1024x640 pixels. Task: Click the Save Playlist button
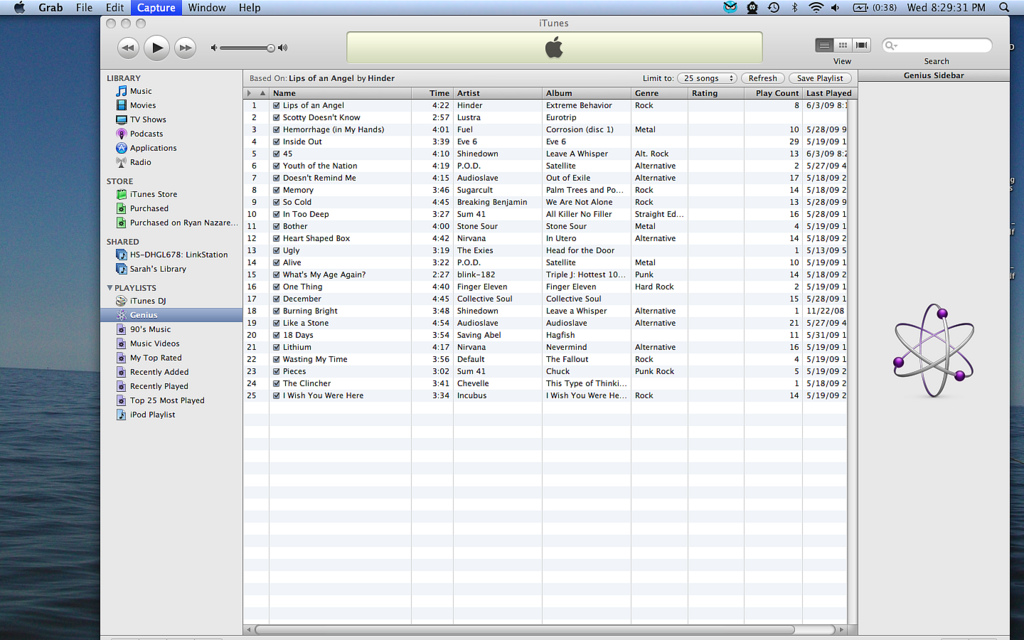click(x=820, y=78)
